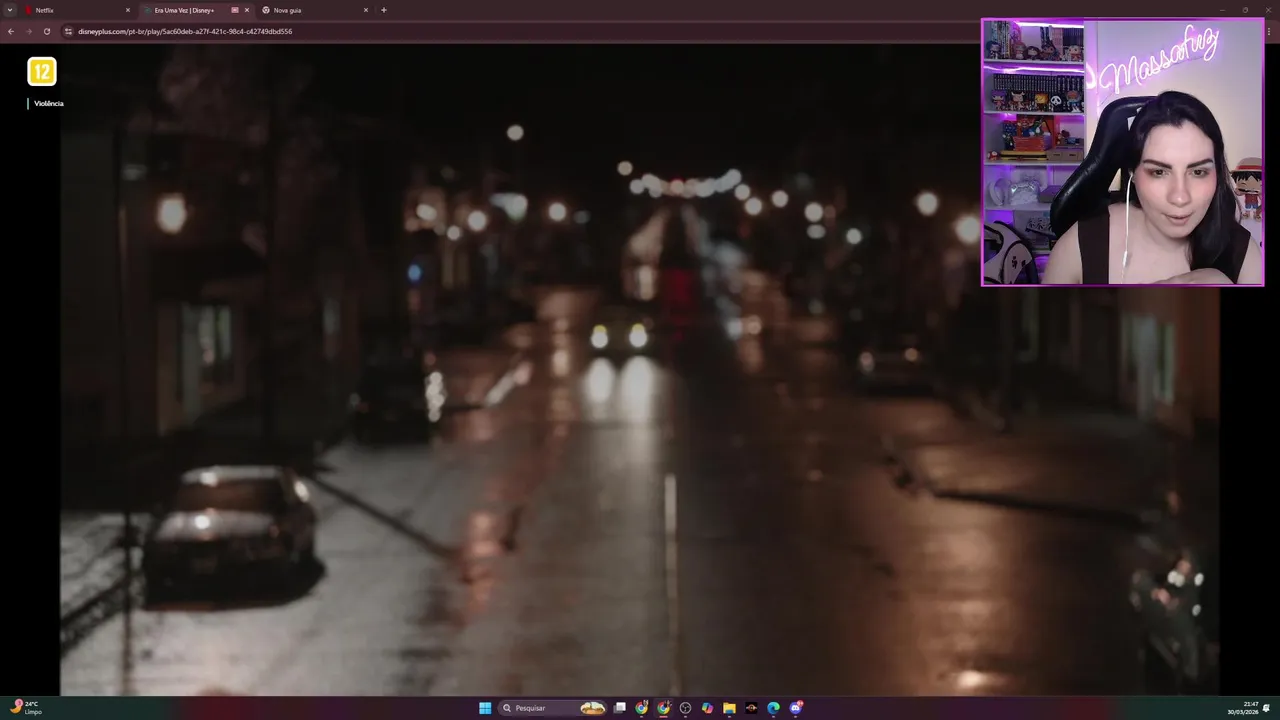Open Microsoft Edge from the taskbar
The image size is (1280, 720).
(774, 708)
